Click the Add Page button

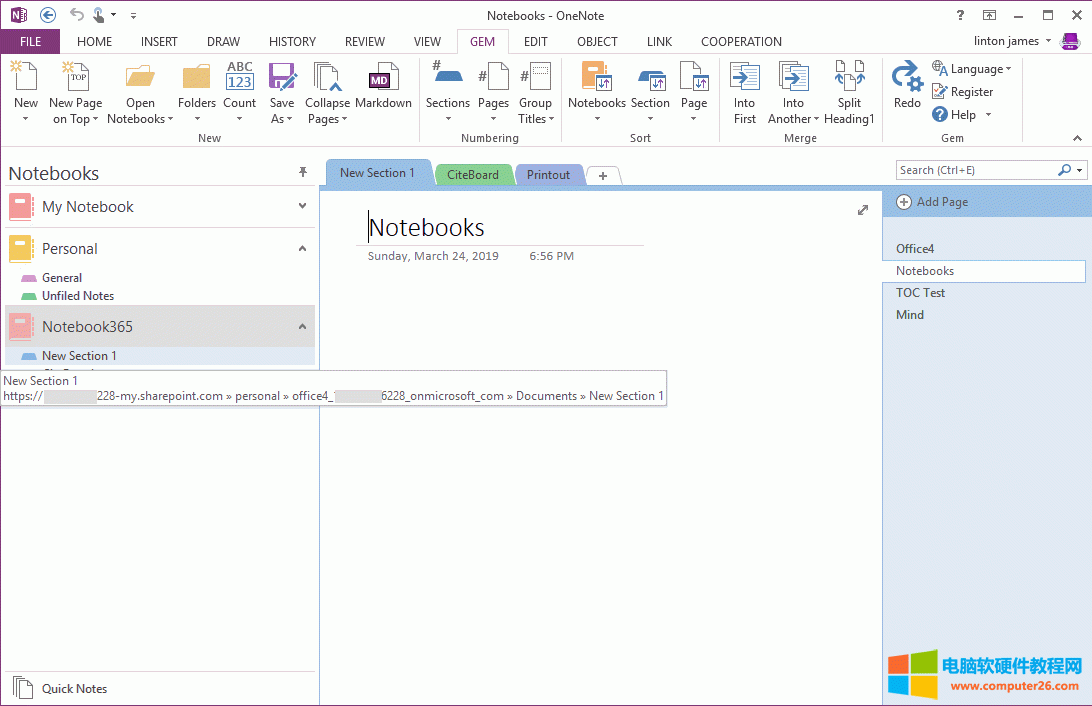932,201
